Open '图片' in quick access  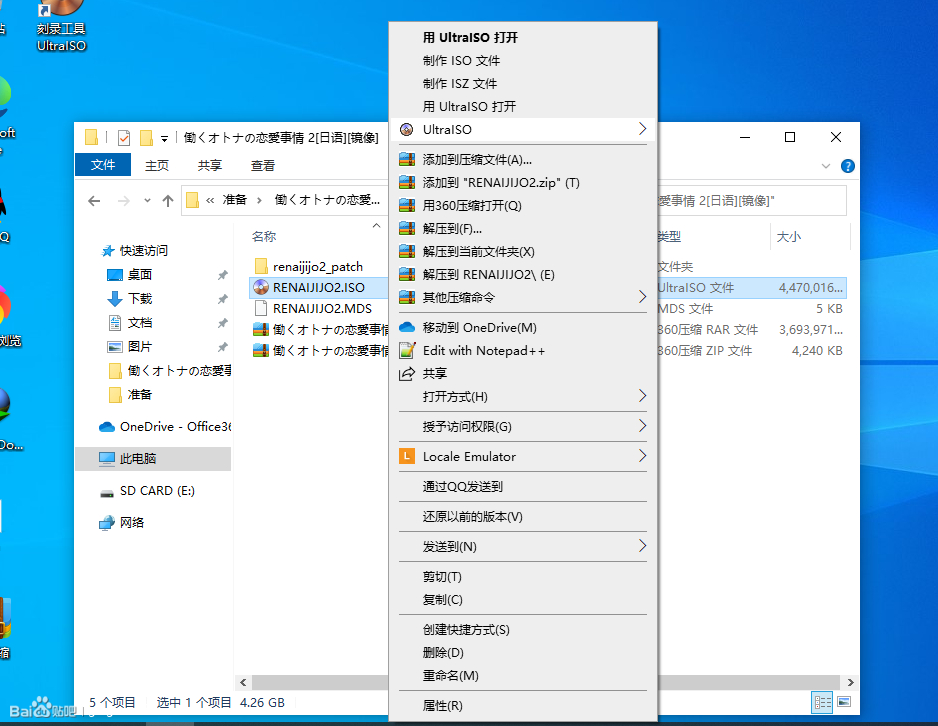(x=139, y=347)
